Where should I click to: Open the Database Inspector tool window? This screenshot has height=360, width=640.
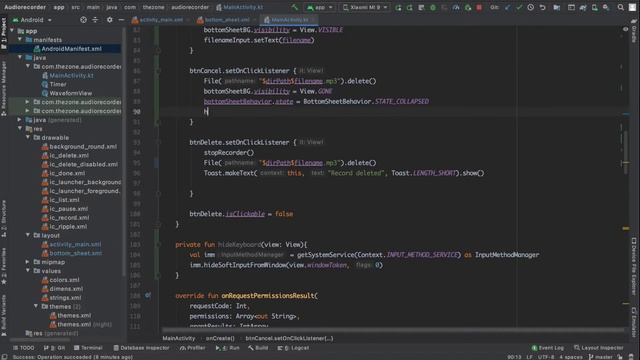pos(141,348)
